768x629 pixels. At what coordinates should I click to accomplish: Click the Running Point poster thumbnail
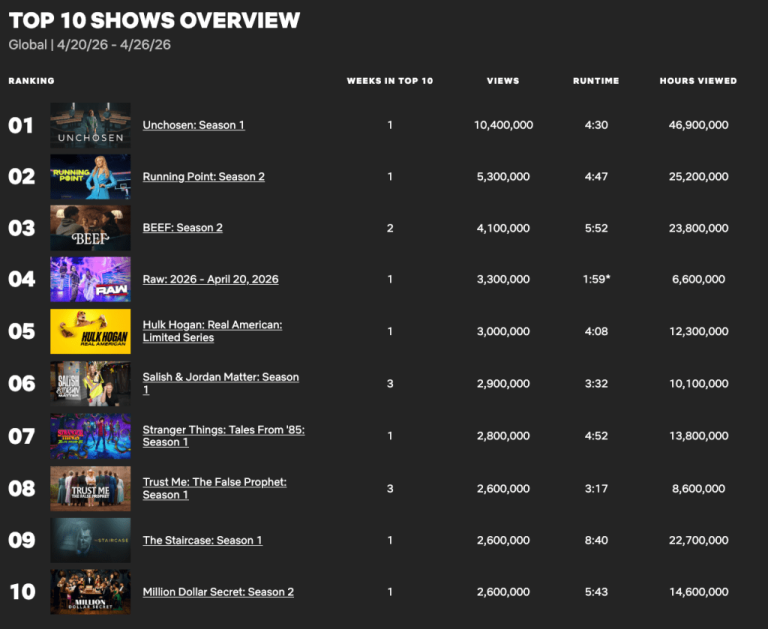90,176
